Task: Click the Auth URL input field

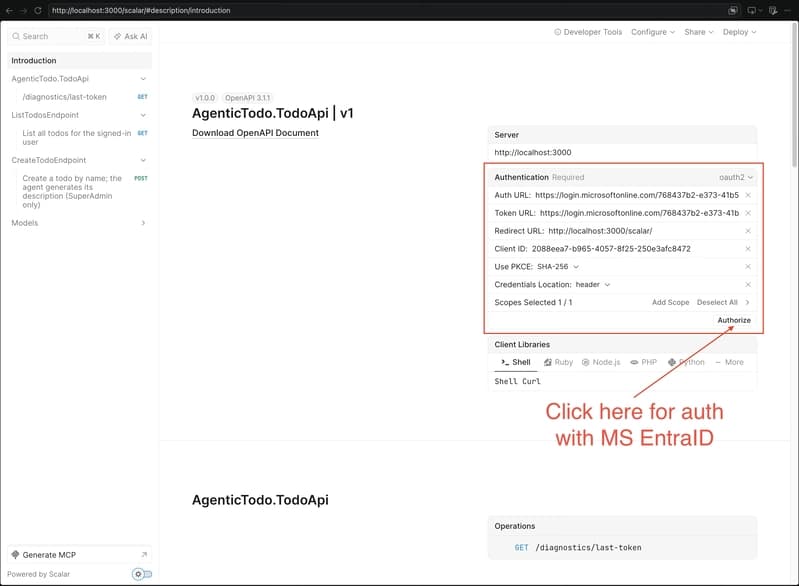Action: (636, 195)
